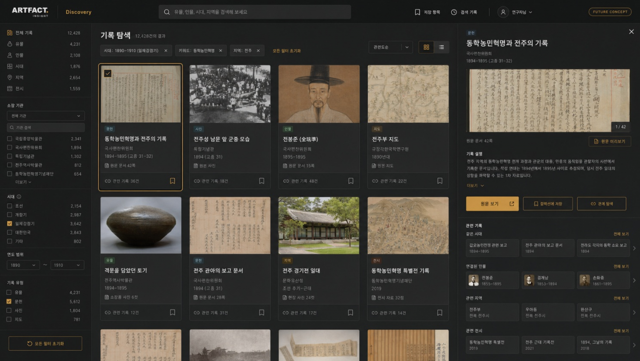
Task: Open search history clock icon
Action: [453, 12]
